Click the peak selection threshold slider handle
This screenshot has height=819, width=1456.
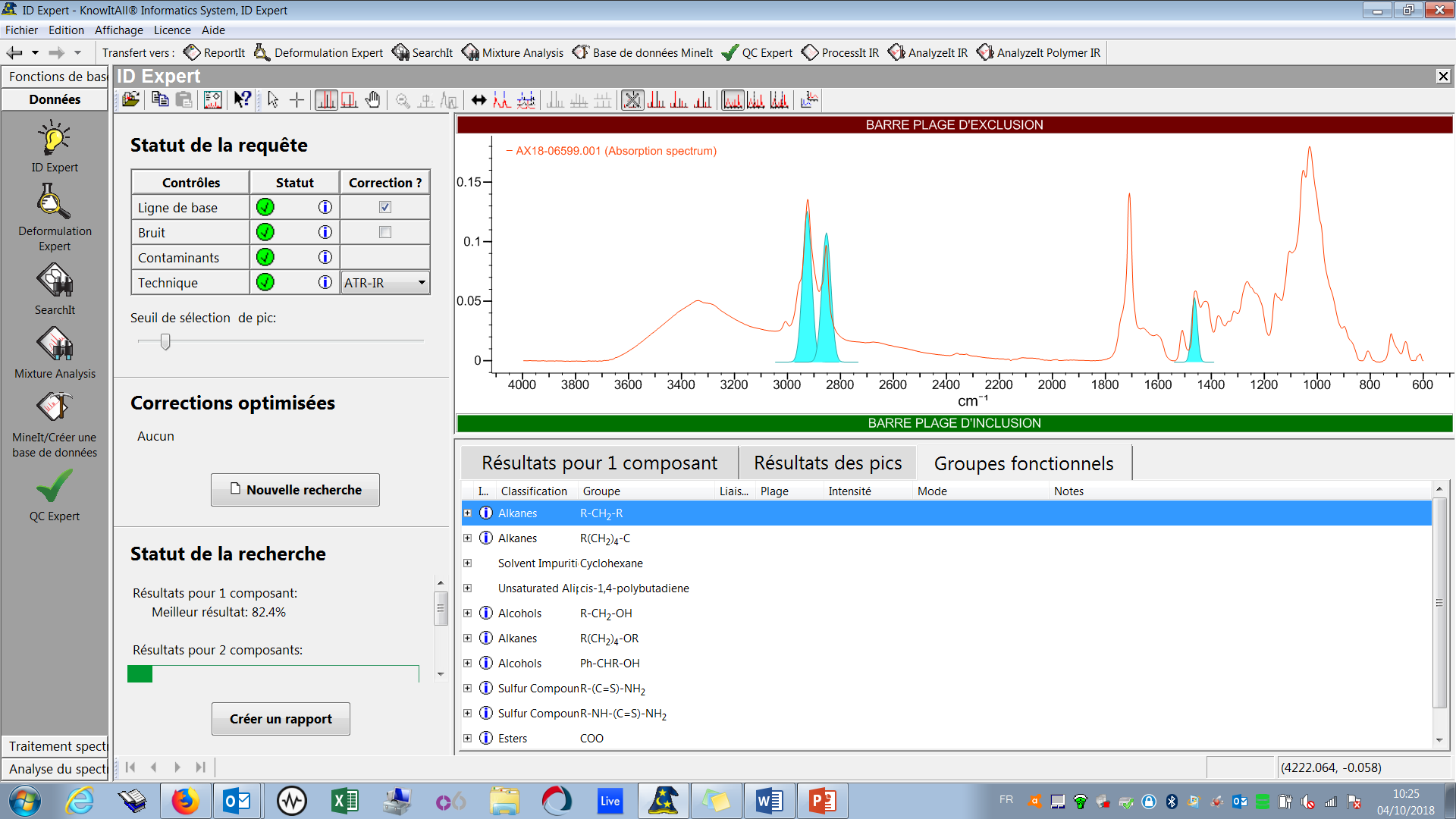[165, 342]
